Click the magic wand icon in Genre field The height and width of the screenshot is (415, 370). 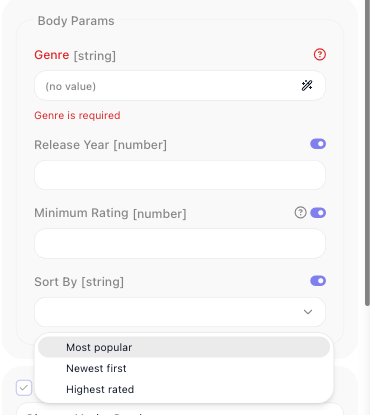307,86
